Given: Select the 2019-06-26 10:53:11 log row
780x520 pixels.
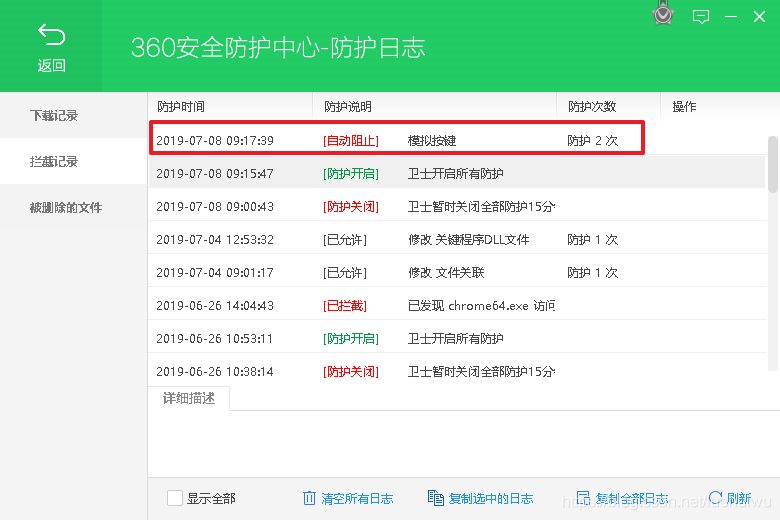Looking at the screenshot, I should (x=457, y=338).
